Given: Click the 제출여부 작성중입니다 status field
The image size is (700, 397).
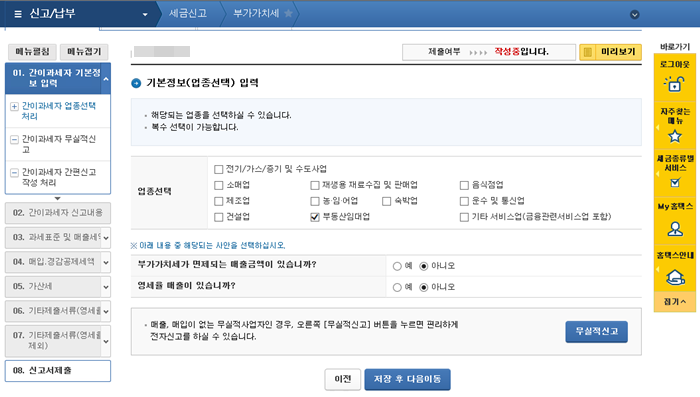Looking at the screenshot, I should (x=489, y=52).
